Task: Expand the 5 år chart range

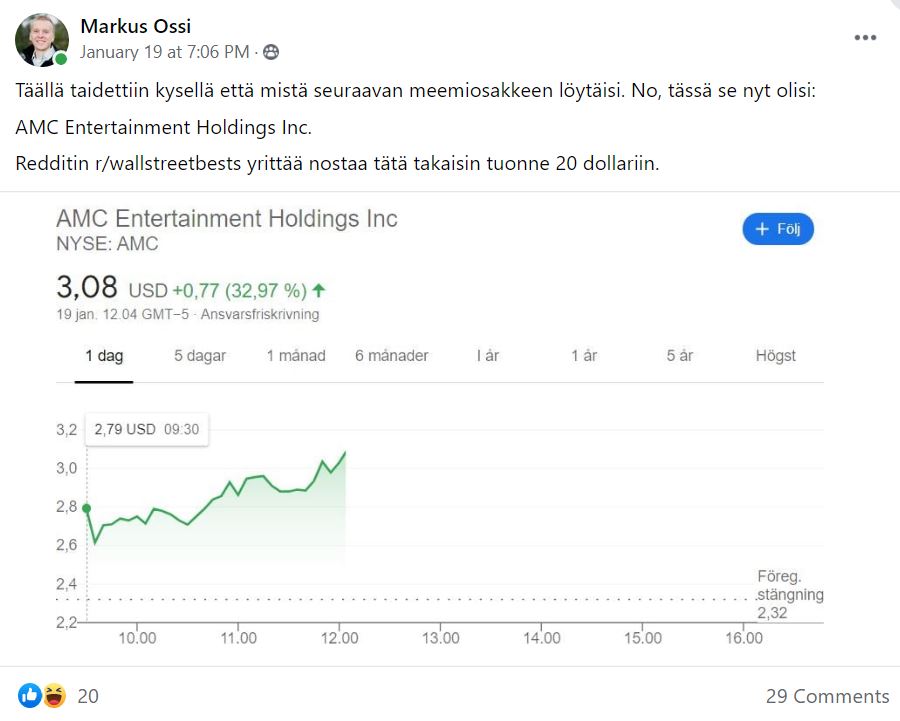Action: [x=678, y=355]
